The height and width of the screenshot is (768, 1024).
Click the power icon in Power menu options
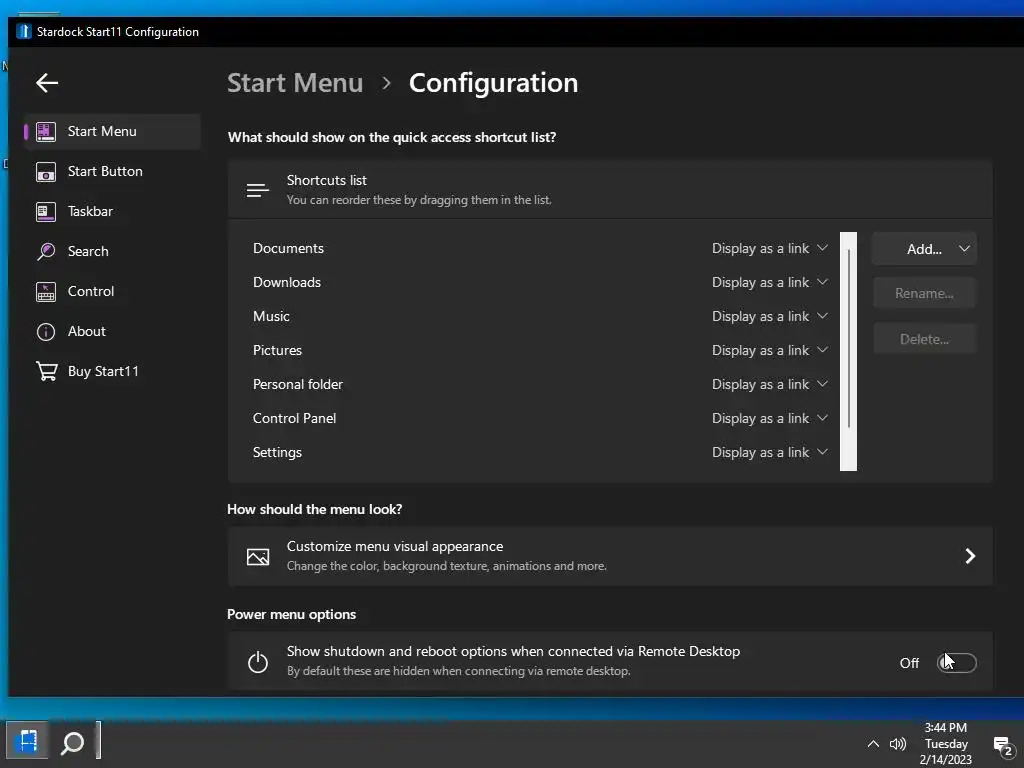click(x=258, y=662)
